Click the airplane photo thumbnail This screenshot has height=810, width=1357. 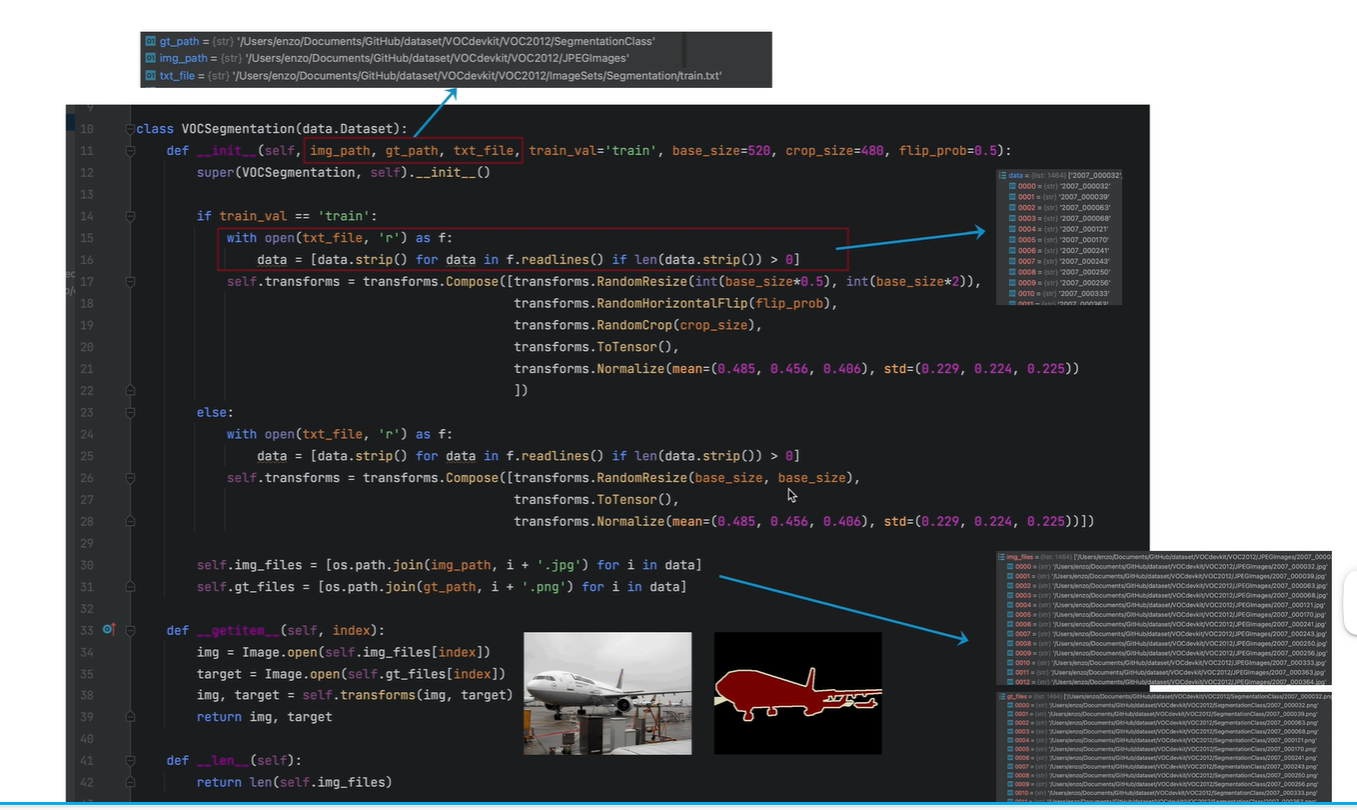pyautogui.click(x=607, y=692)
